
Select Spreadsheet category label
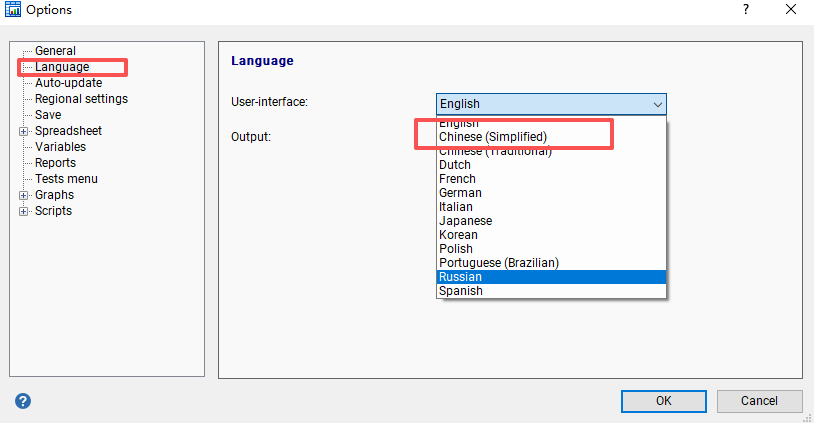[68, 131]
